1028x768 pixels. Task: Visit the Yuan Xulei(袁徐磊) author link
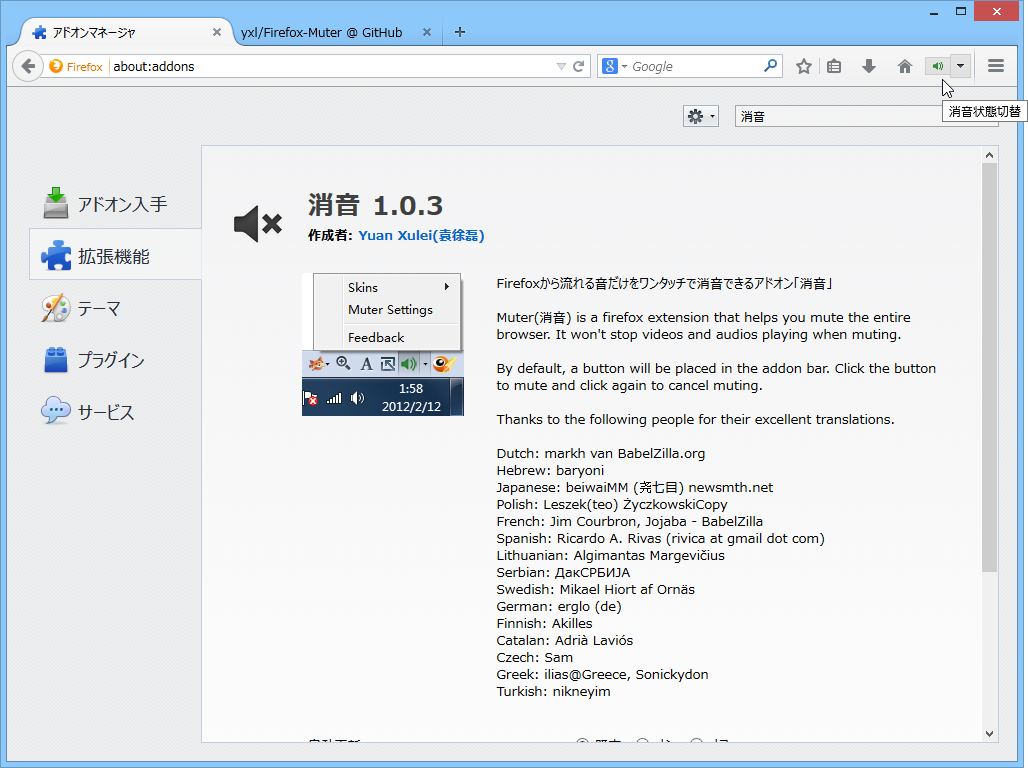tap(420, 235)
